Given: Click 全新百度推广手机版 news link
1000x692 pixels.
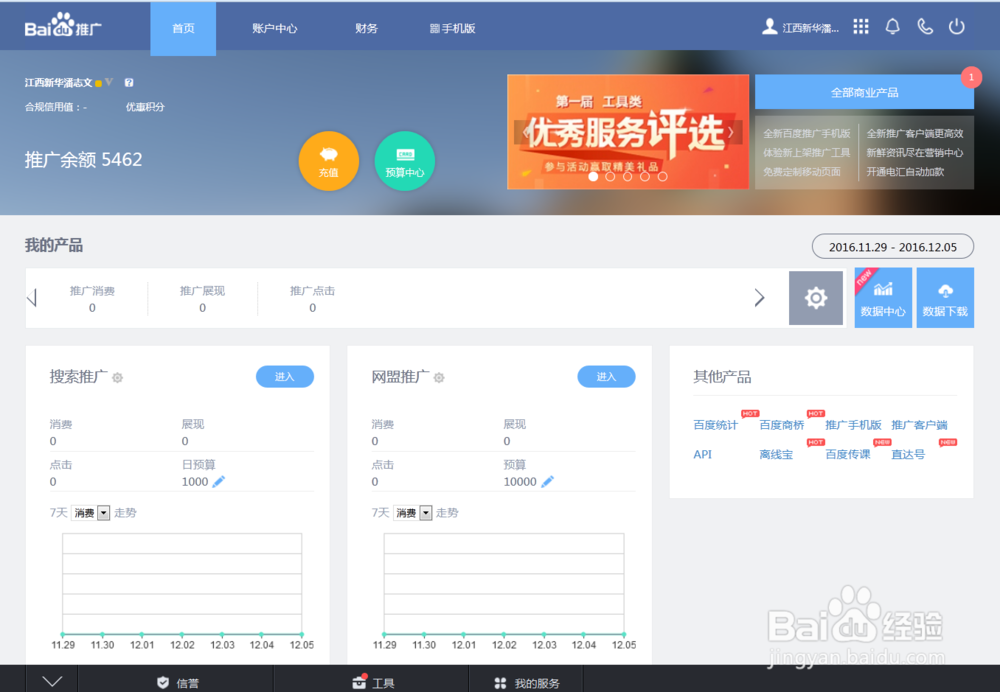Looking at the screenshot, I should pos(807,133).
